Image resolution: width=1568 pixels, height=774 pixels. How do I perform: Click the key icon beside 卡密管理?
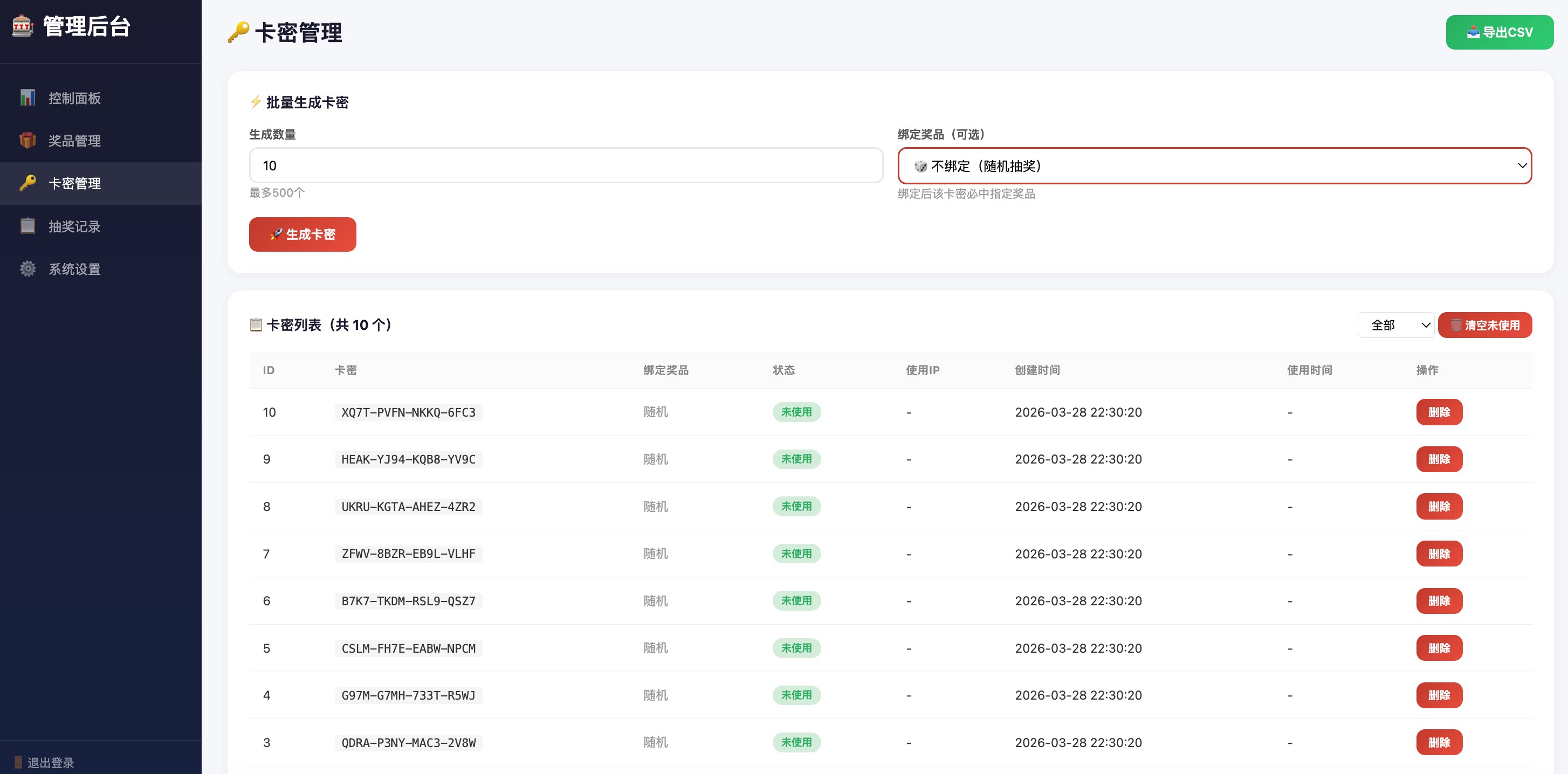coord(27,183)
